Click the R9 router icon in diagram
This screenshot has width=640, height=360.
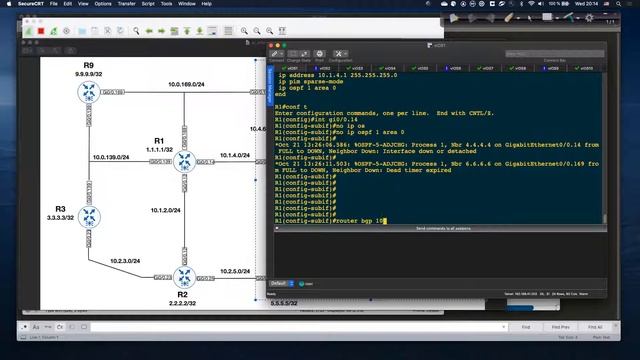[x=89, y=92]
